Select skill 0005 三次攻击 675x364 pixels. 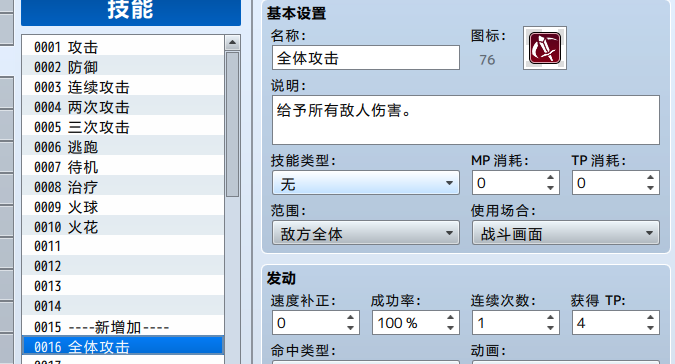123,125
